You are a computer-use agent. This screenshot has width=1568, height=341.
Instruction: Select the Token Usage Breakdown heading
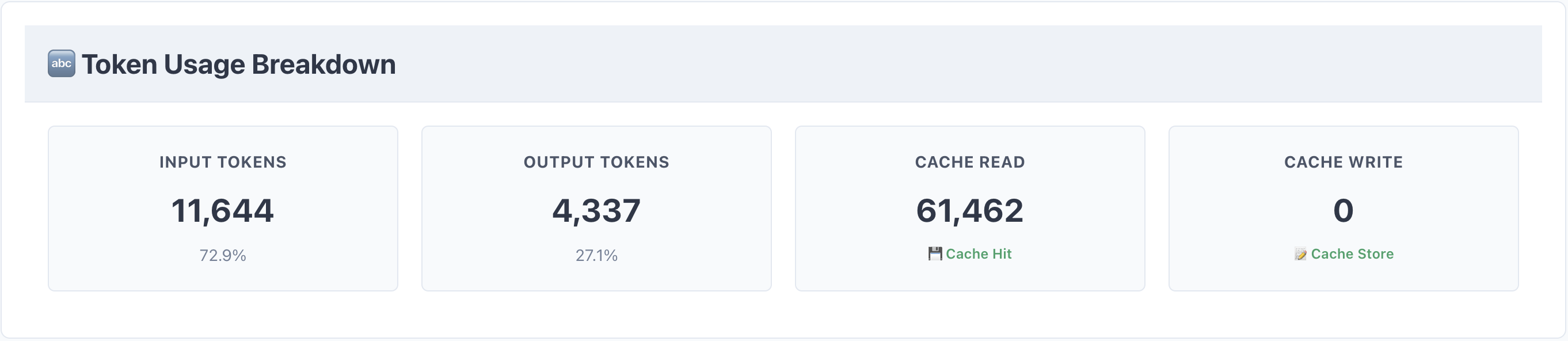point(239,65)
